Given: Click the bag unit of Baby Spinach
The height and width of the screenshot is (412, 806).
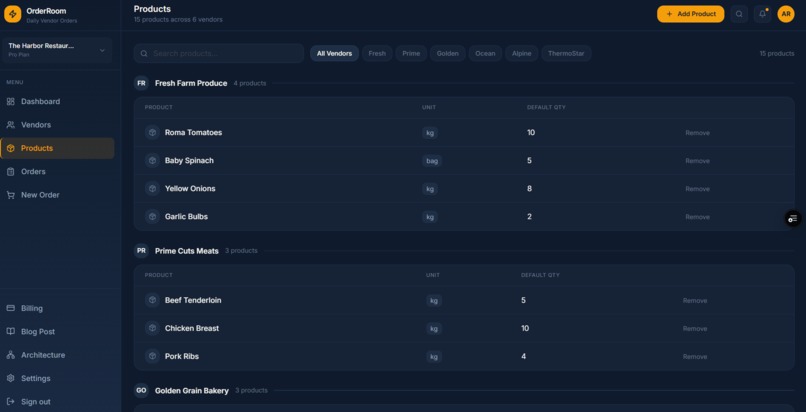Looking at the screenshot, I should coord(432,161).
